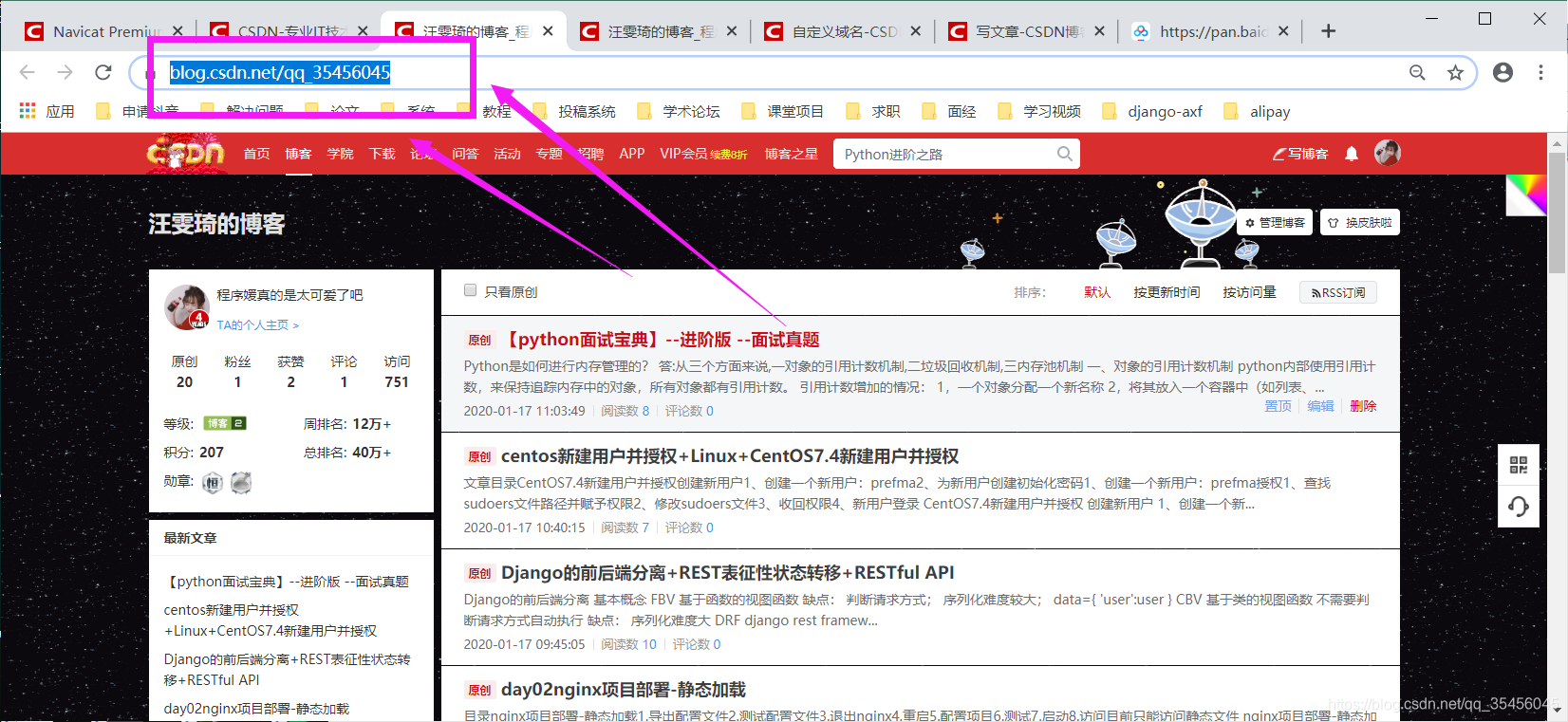Sort articles by 默认
1568x722 pixels.
click(1097, 292)
